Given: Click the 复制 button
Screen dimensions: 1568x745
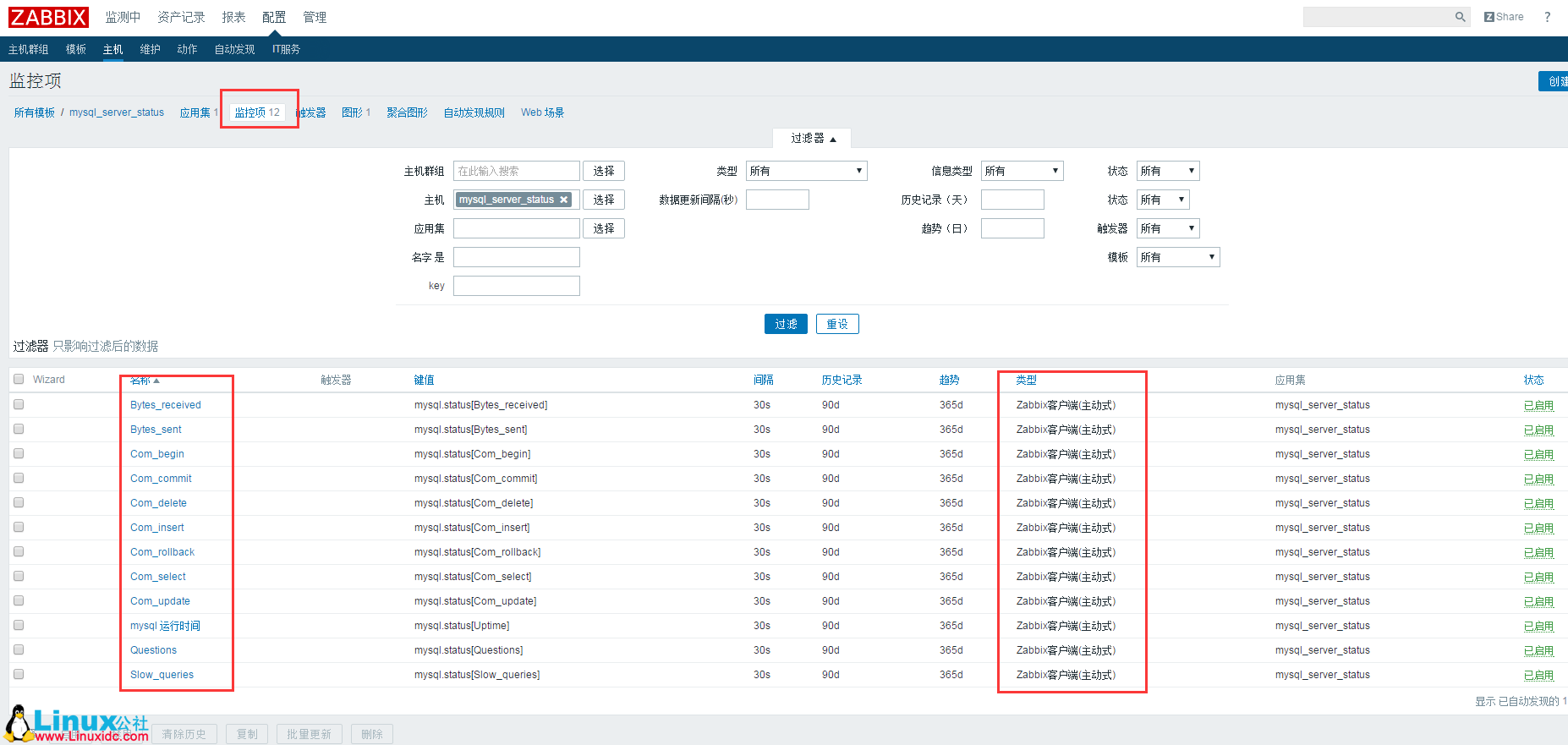Looking at the screenshot, I should (247, 734).
